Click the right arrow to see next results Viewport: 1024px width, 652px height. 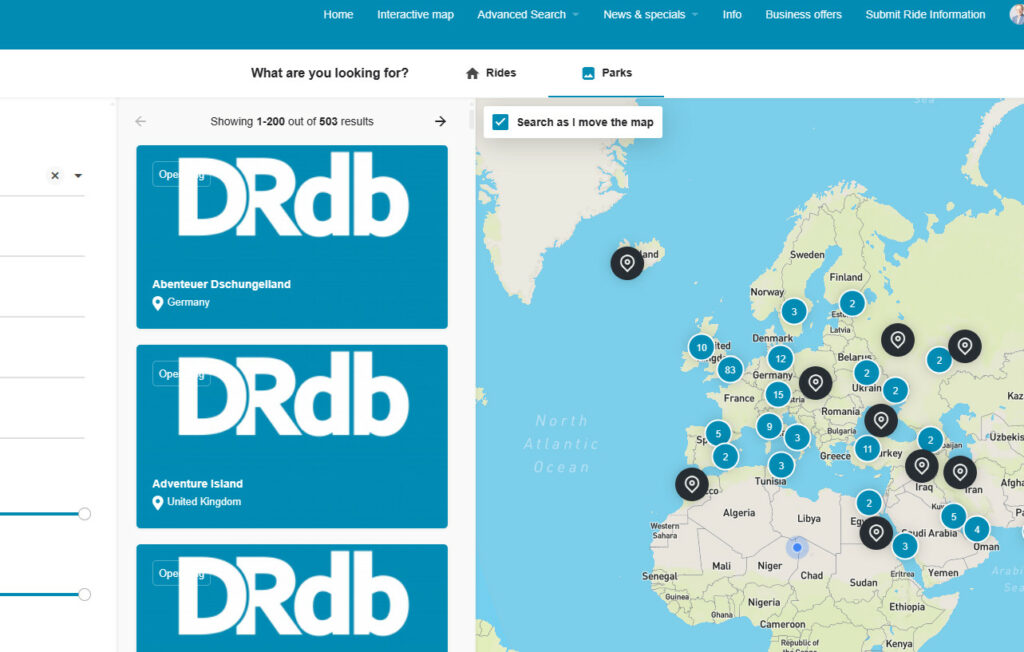click(x=440, y=121)
